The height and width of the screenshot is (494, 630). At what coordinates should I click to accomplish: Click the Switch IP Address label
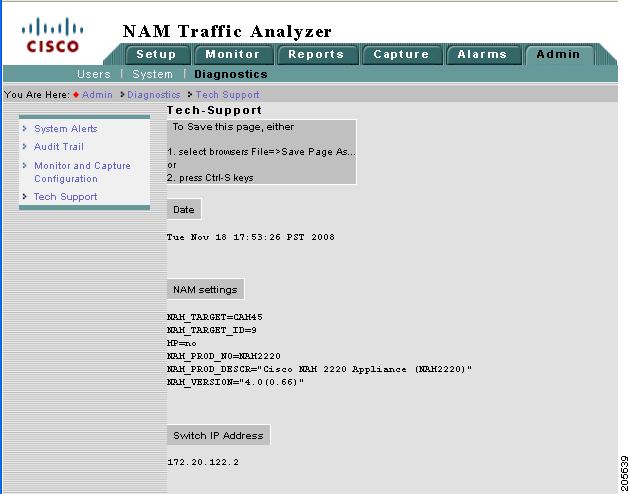pos(218,435)
